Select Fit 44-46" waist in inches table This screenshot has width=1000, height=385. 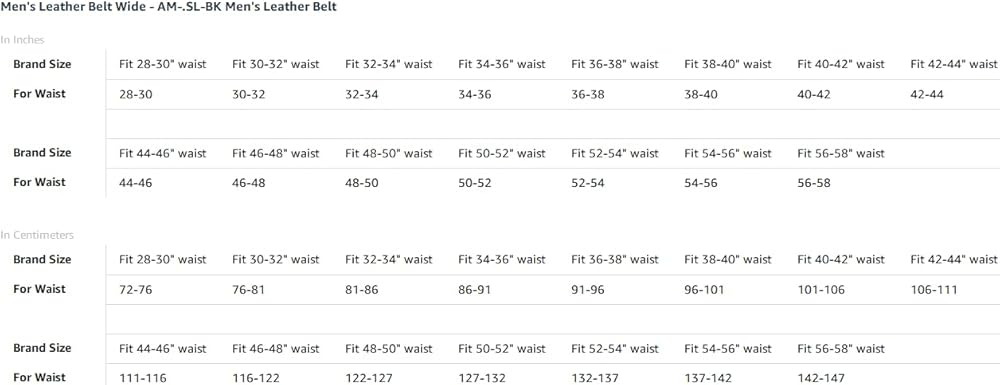pyautogui.click(x=163, y=154)
